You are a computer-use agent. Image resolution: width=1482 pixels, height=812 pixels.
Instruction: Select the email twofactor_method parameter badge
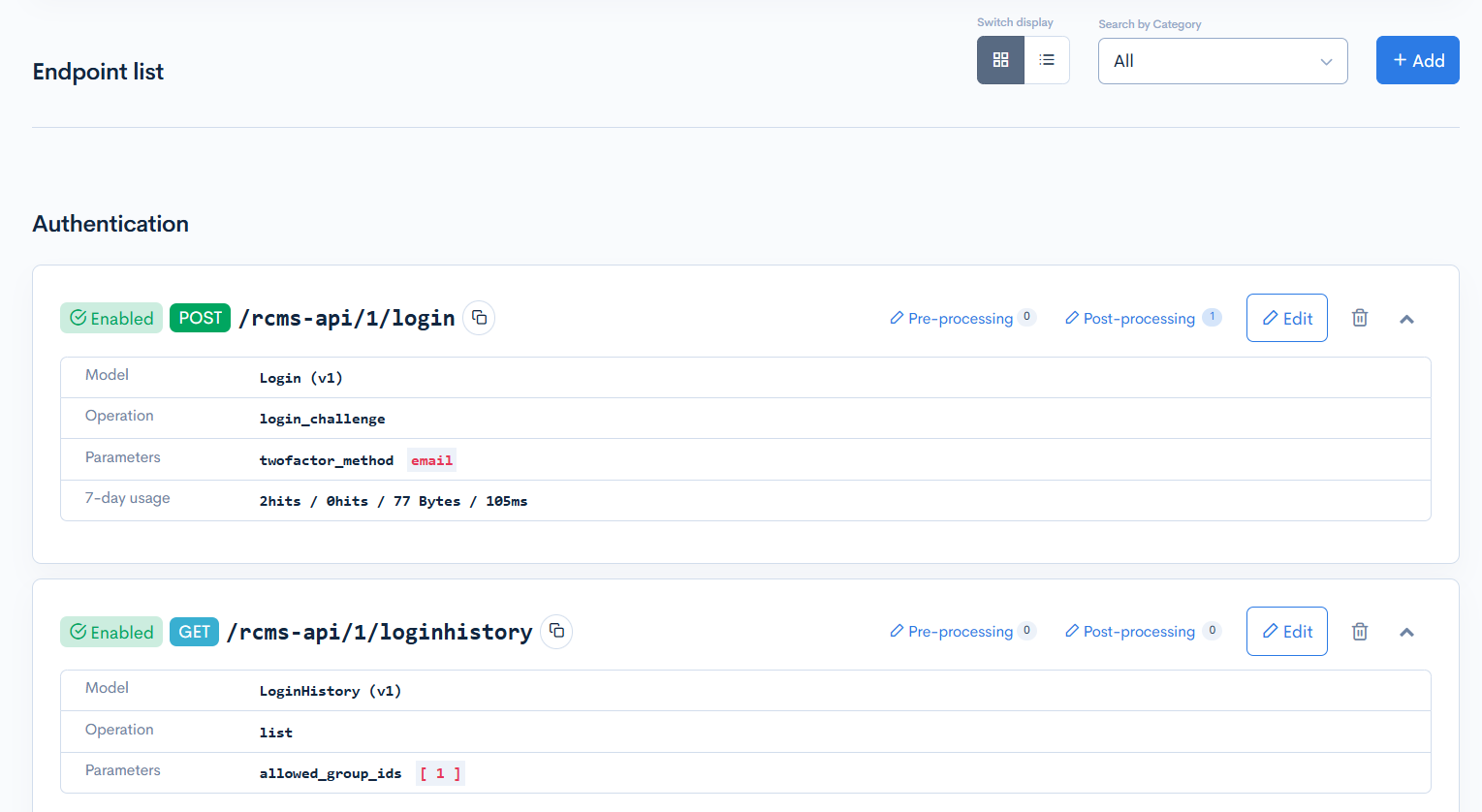click(431, 460)
